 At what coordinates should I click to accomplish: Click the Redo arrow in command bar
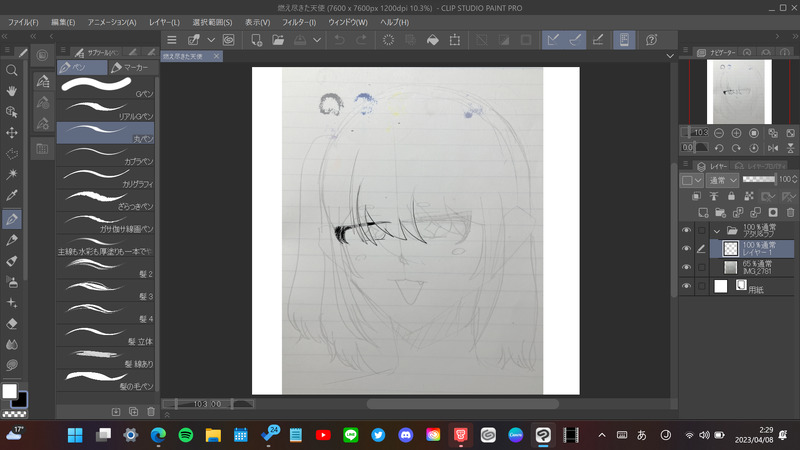(361, 40)
